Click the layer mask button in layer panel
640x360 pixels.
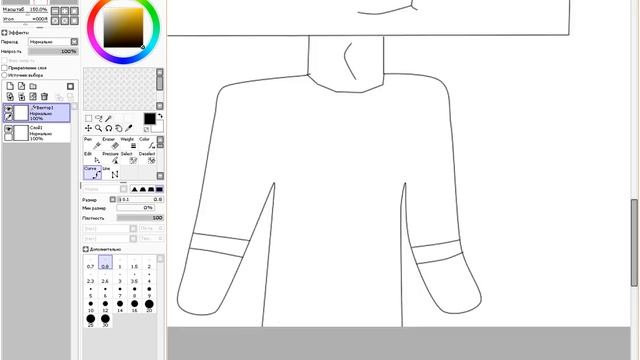pyautogui.click(x=70, y=86)
